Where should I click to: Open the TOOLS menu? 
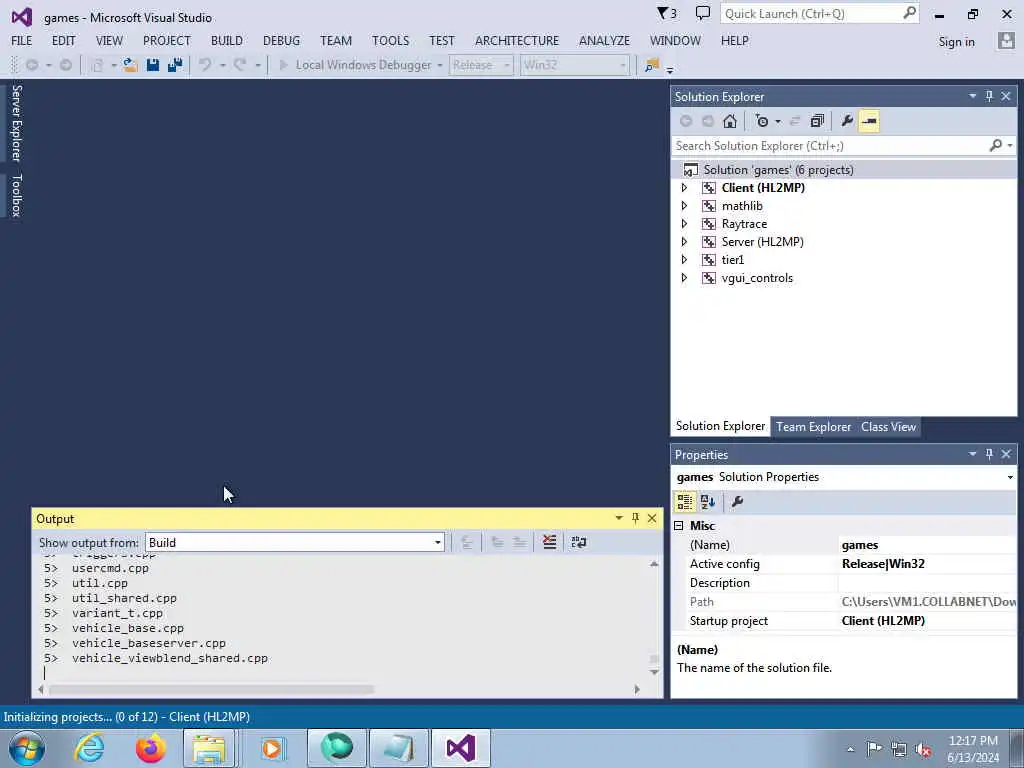391,40
